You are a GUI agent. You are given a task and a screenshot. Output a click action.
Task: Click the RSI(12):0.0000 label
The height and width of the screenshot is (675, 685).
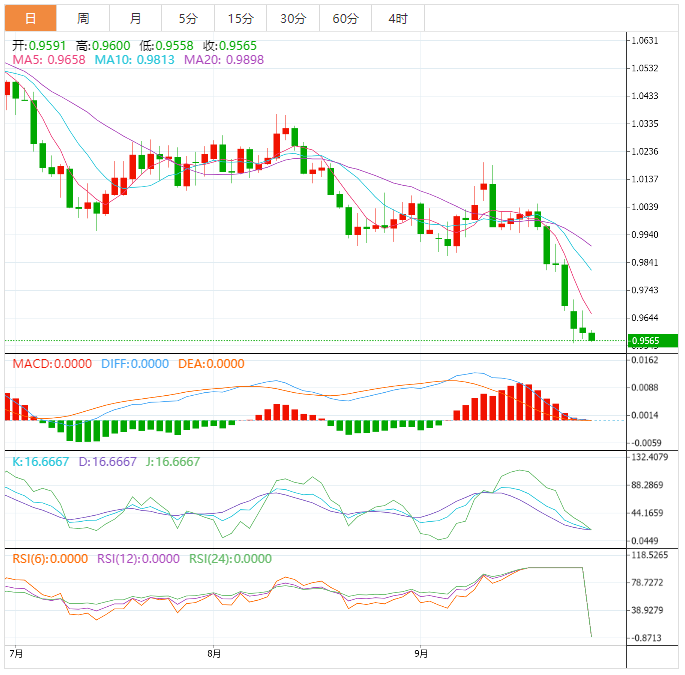(x=138, y=558)
